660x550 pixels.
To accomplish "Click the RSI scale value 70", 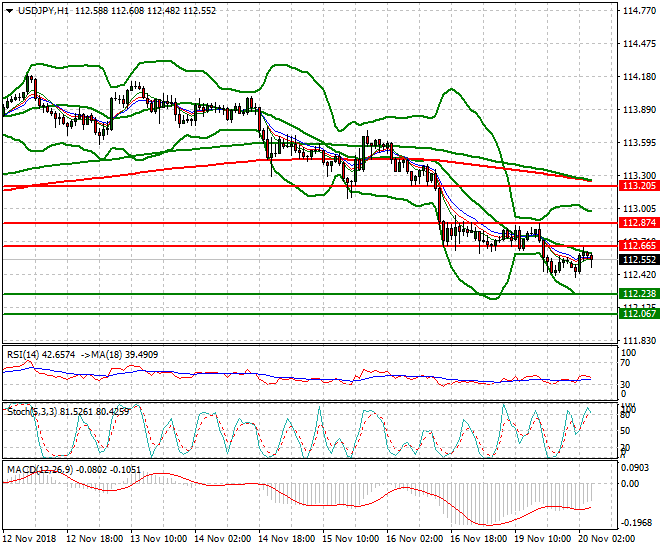I will click(627, 363).
